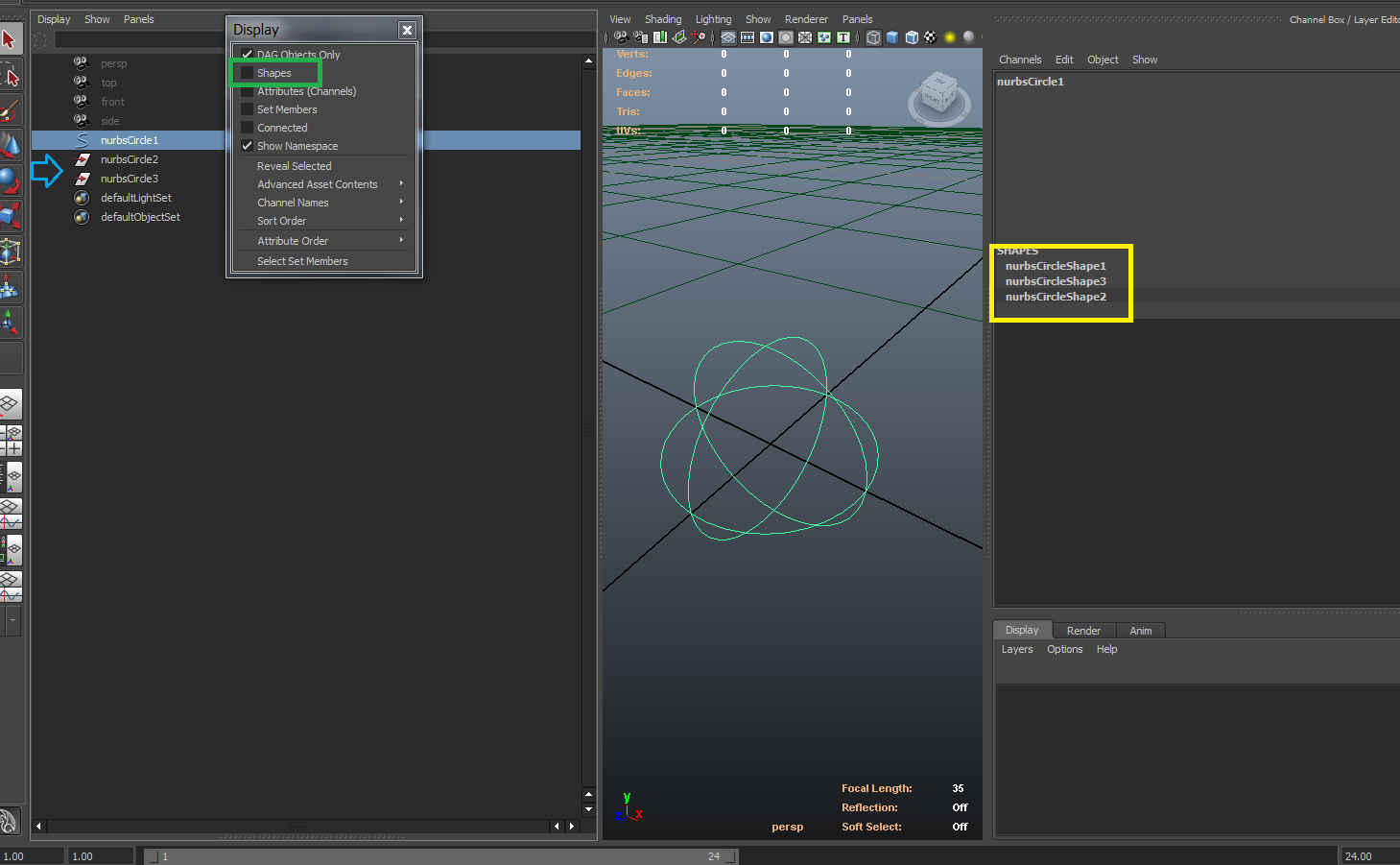Select nurbsCircle2 in the Outliner

pyautogui.click(x=130, y=159)
